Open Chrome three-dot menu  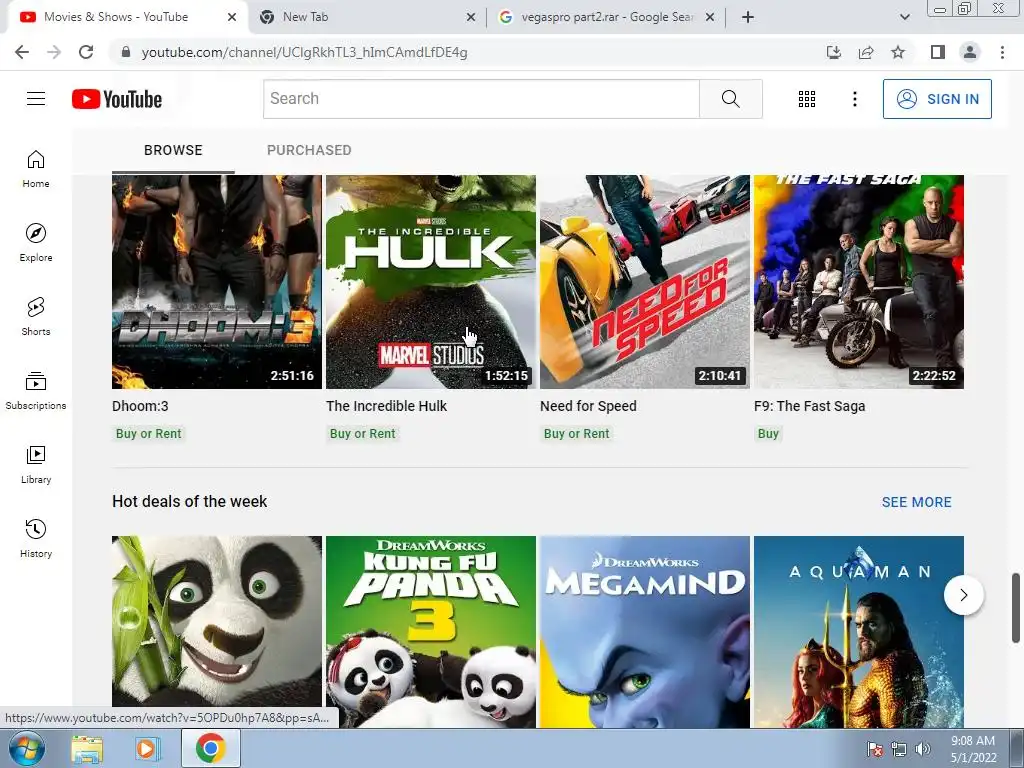1002,52
